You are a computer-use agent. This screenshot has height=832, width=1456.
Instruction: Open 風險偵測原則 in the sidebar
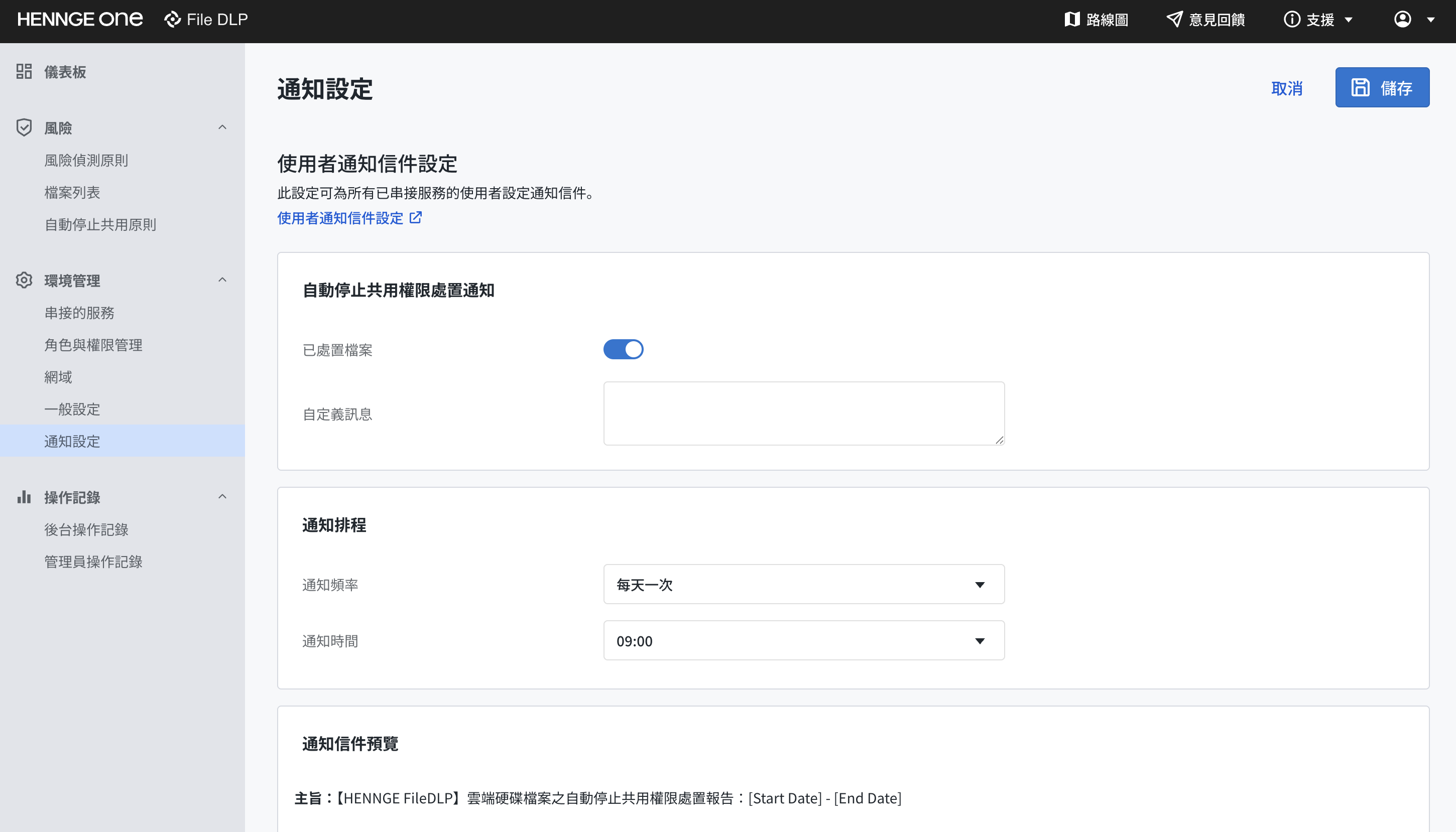(86, 160)
